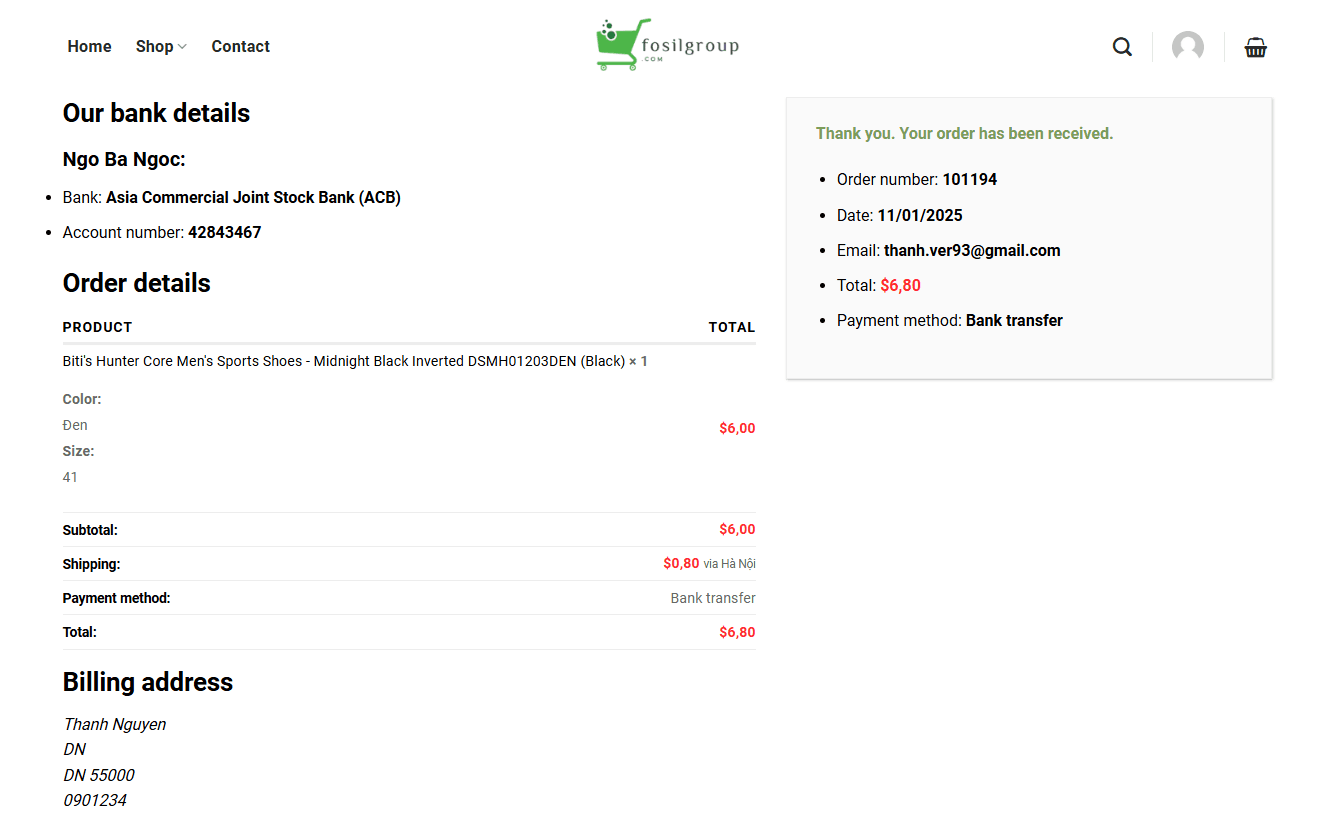Click the Subtotal: row label
This screenshot has width=1336, height=835.
tap(90, 530)
